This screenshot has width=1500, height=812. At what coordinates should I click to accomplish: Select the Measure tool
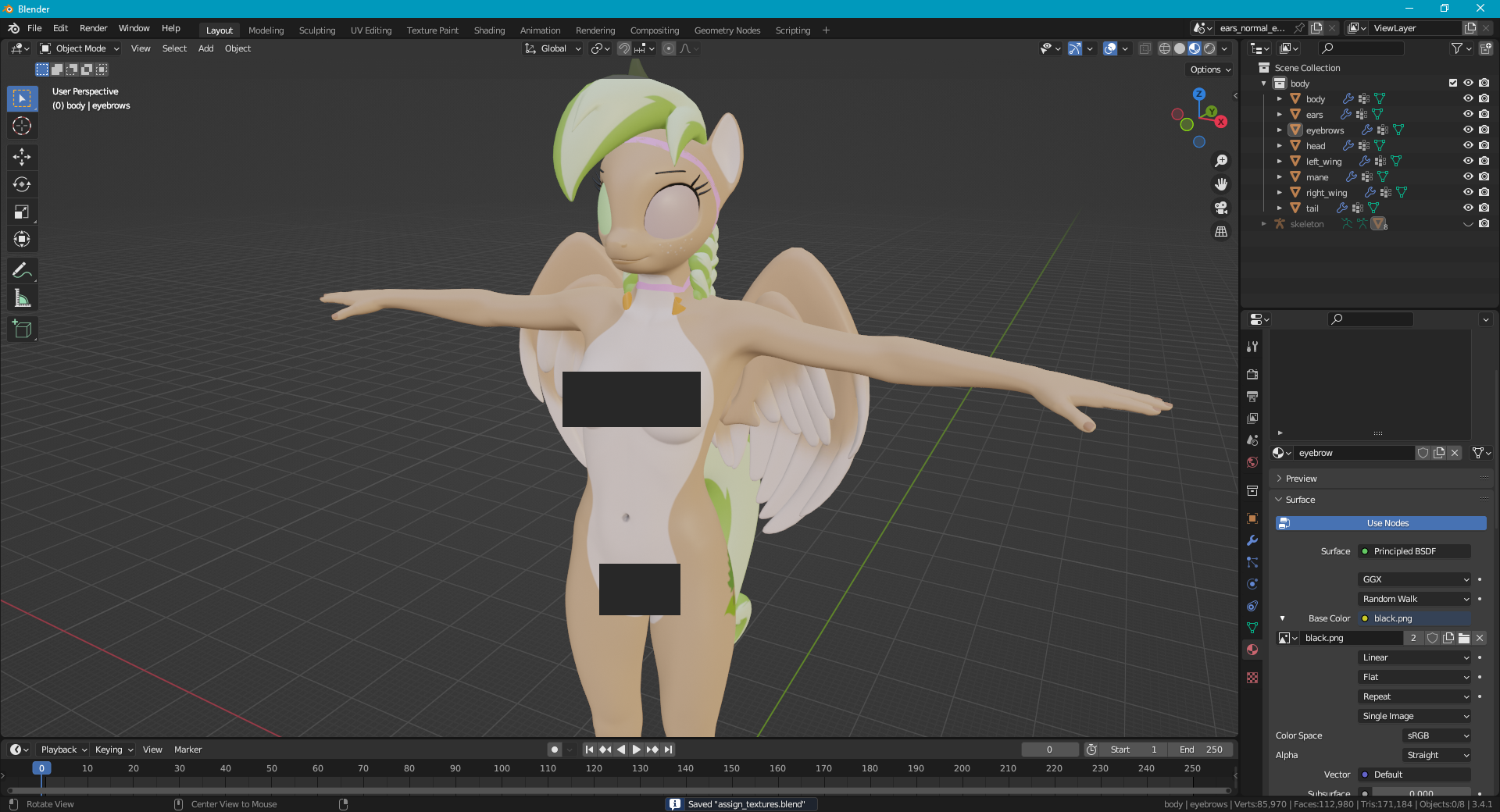pyautogui.click(x=22, y=297)
